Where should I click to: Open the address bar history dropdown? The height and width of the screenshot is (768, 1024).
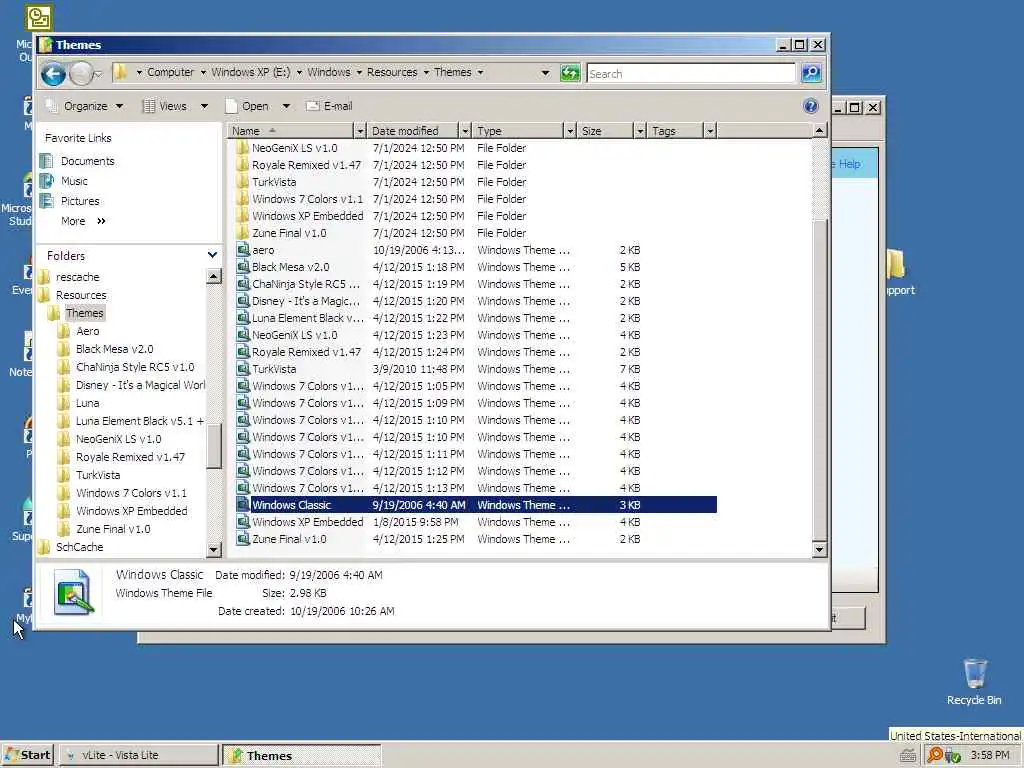click(x=545, y=73)
